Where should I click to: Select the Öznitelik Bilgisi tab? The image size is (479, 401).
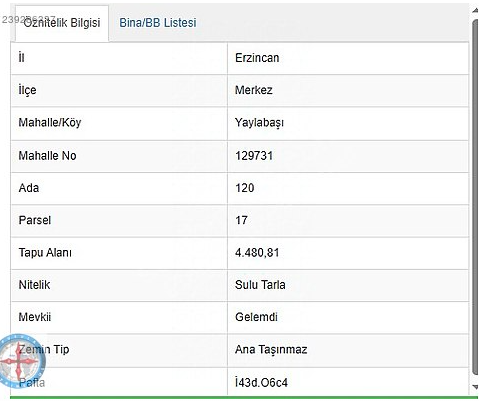[62, 23]
